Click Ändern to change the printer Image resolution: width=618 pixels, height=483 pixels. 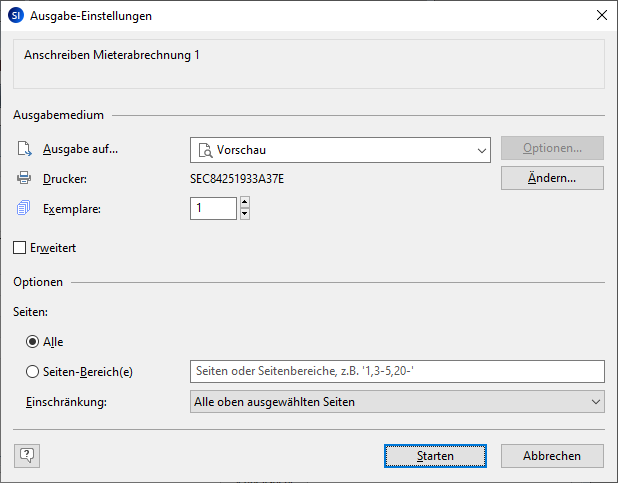coord(552,178)
